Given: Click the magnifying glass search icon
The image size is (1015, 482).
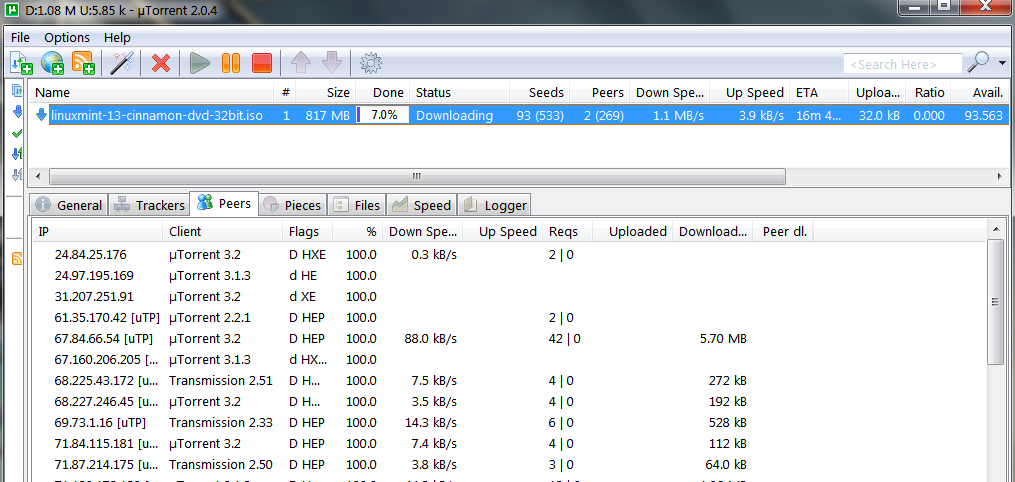Looking at the screenshot, I should (x=979, y=63).
